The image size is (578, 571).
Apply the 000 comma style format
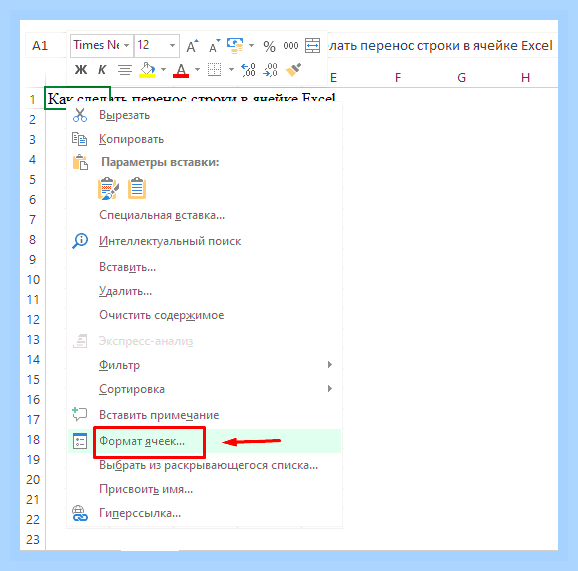pyautogui.click(x=290, y=46)
